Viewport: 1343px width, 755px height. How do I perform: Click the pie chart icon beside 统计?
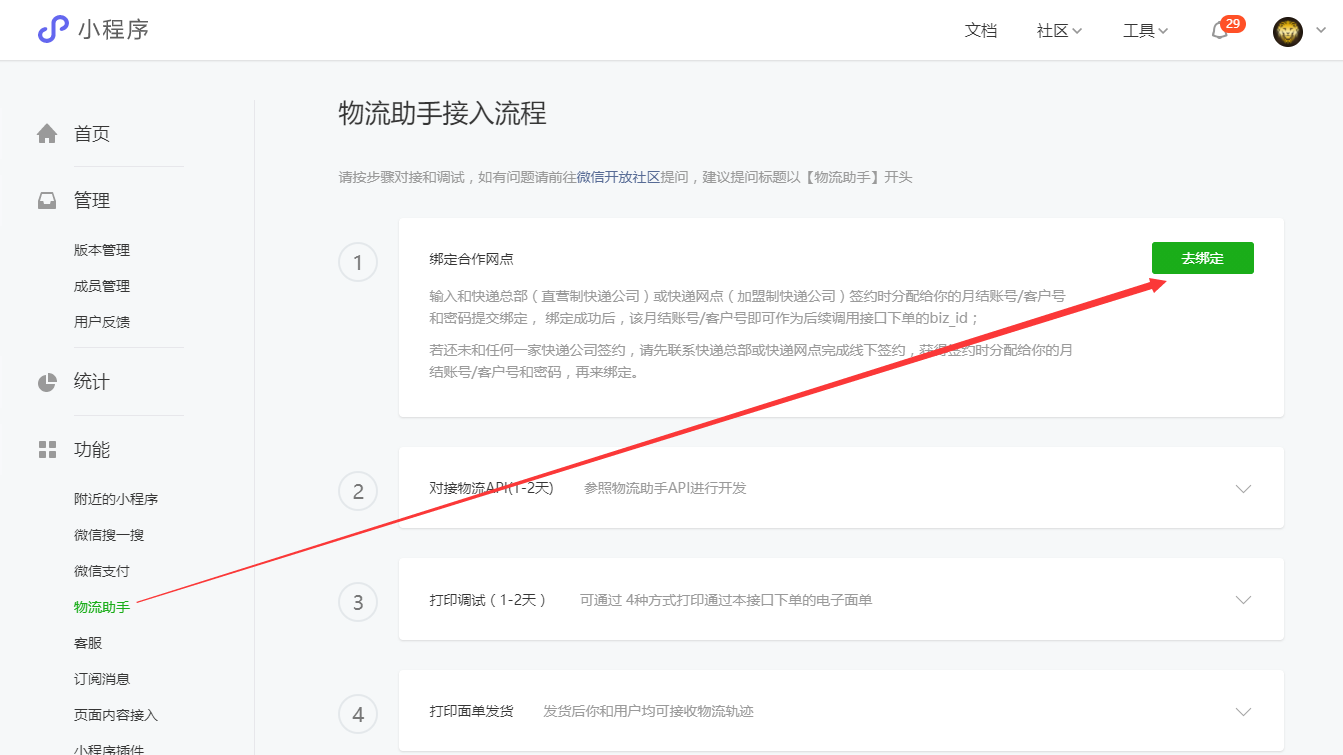47,382
